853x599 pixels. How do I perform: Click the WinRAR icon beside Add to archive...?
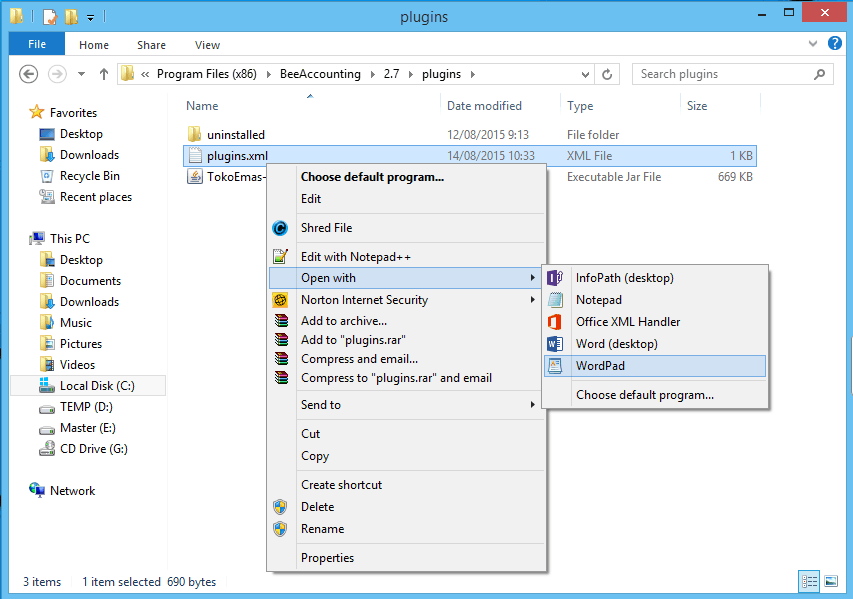(x=281, y=321)
